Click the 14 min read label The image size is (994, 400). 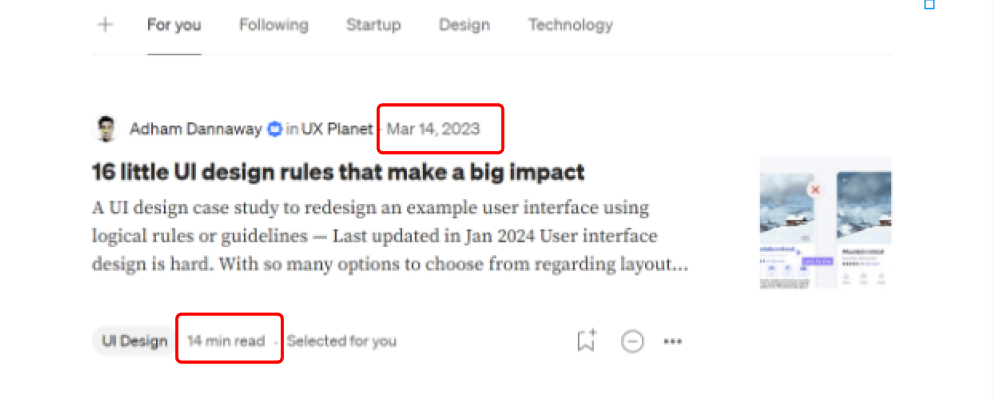point(226,341)
